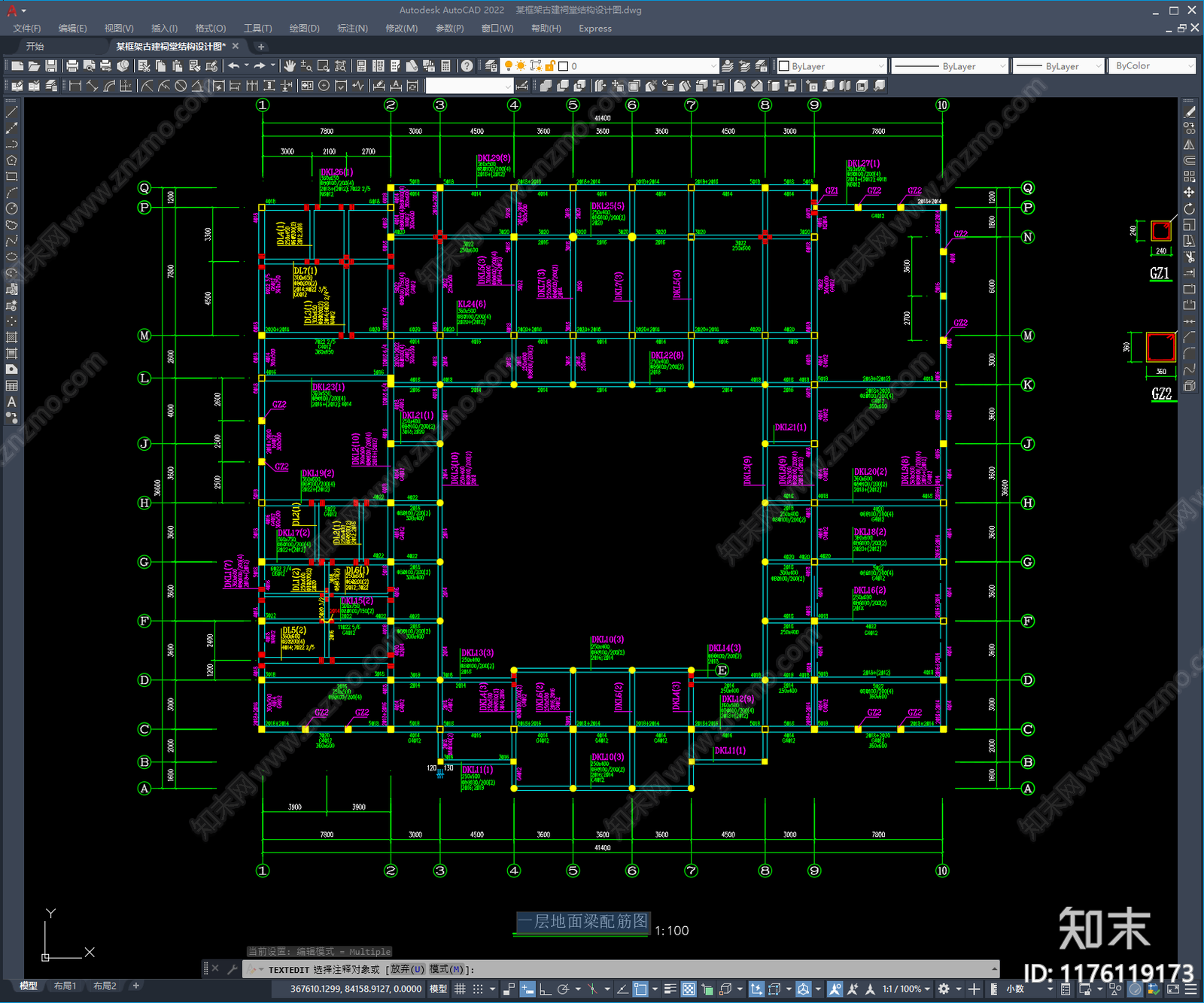Toggle snap mode dots in the status bar
The height and width of the screenshot is (1003, 1204).
coord(478,989)
